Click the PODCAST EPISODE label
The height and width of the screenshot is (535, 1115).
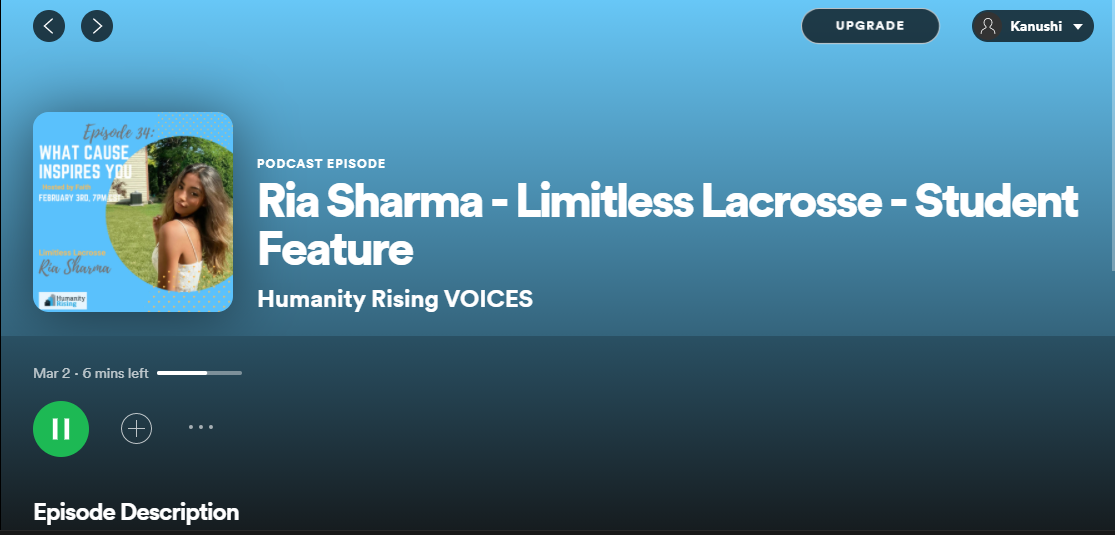(x=321, y=164)
